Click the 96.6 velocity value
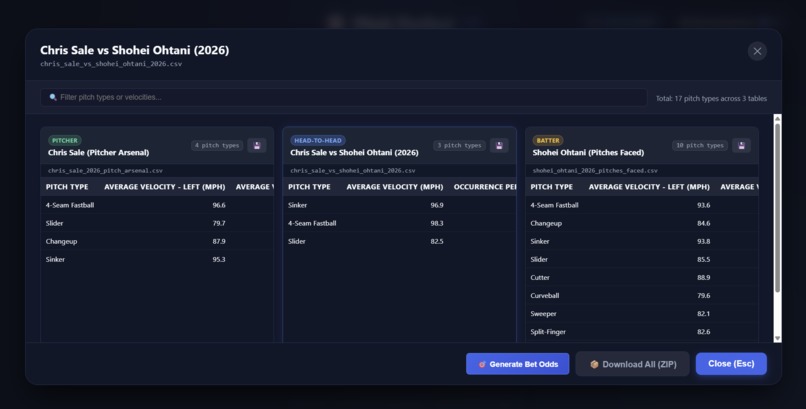The height and width of the screenshot is (409, 806). point(219,205)
